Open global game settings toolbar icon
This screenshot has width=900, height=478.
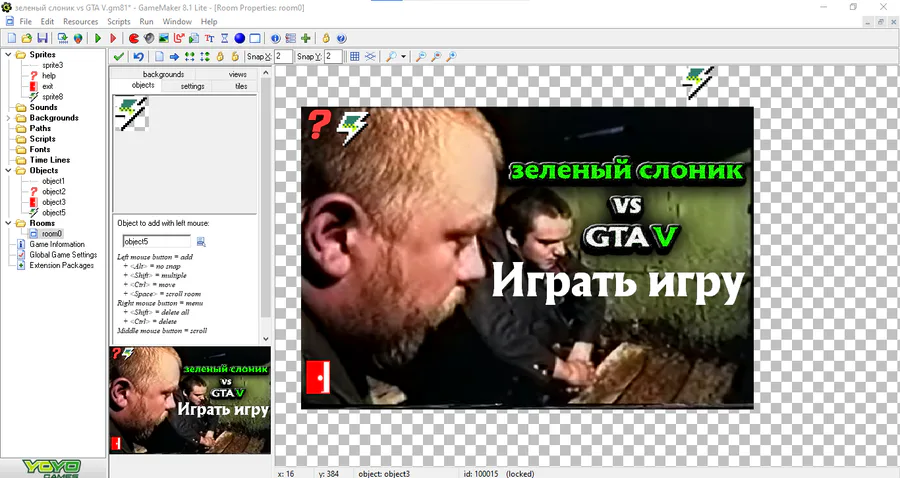tap(290, 38)
